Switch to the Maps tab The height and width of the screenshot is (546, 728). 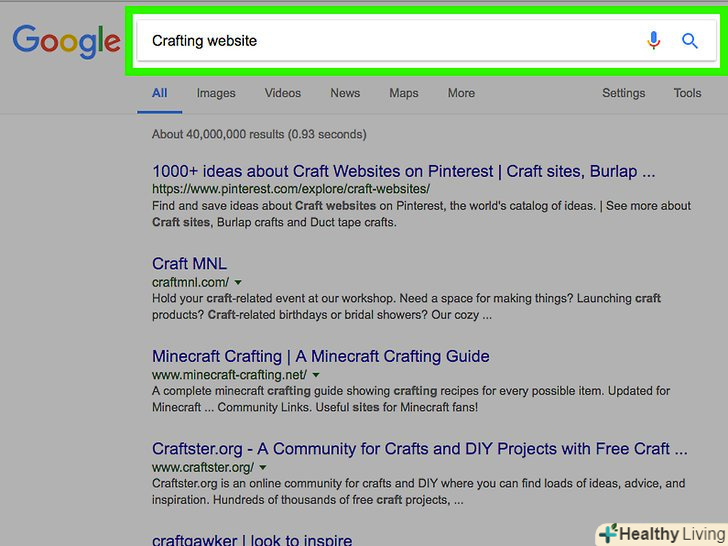[x=404, y=93]
